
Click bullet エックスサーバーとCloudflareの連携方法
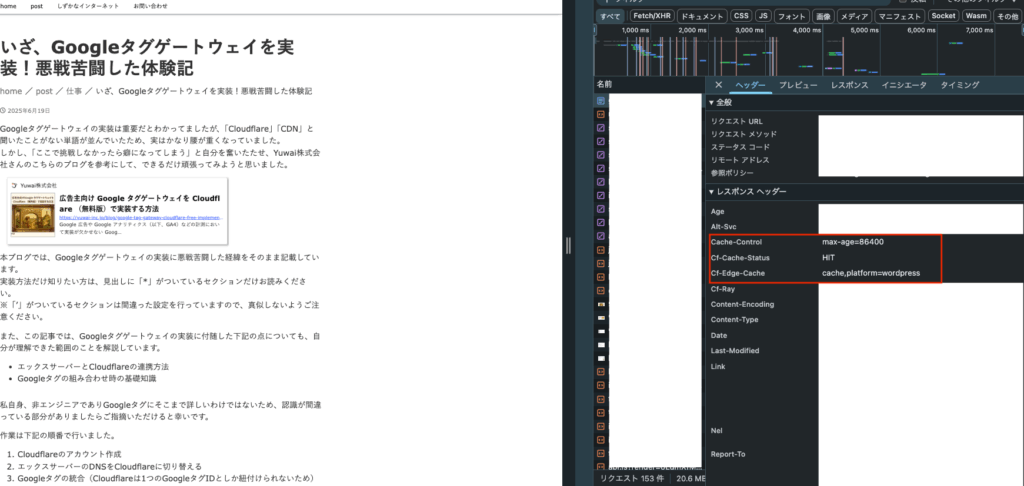tap(93, 367)
